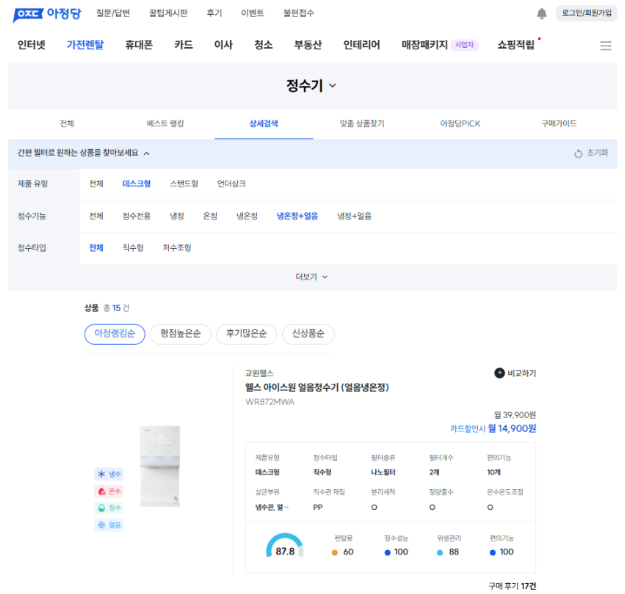
Task: Open the hamburger menu
Action: pos(605,45)
